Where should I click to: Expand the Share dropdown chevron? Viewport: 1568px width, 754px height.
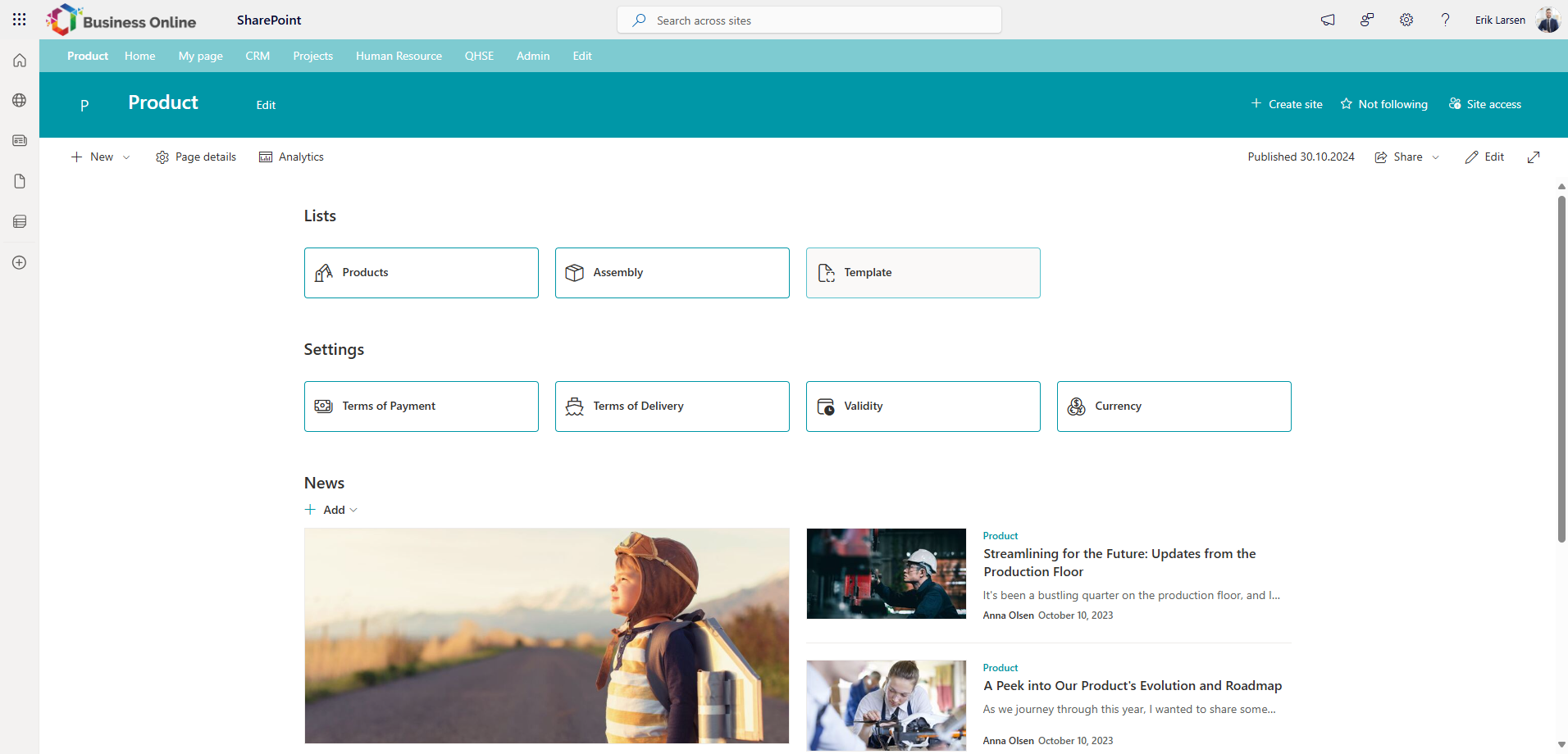[x=1435, y=157]
